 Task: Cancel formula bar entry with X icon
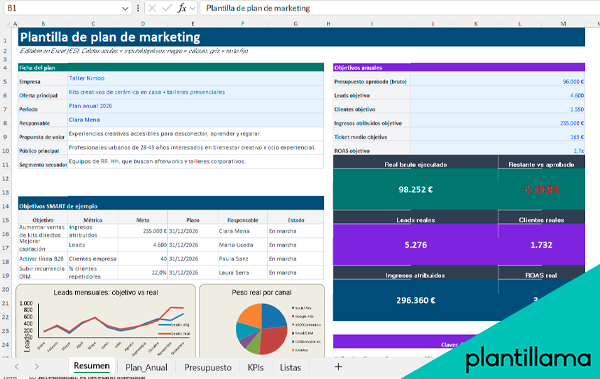tap(152, 8)
